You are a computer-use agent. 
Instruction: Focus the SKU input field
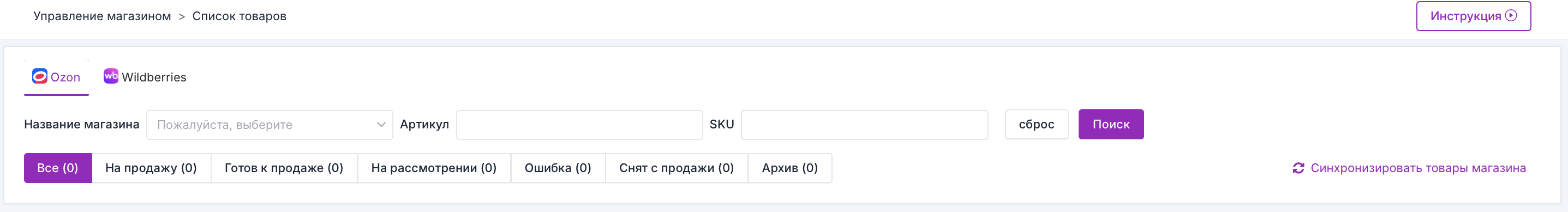[x=864, y=124]
